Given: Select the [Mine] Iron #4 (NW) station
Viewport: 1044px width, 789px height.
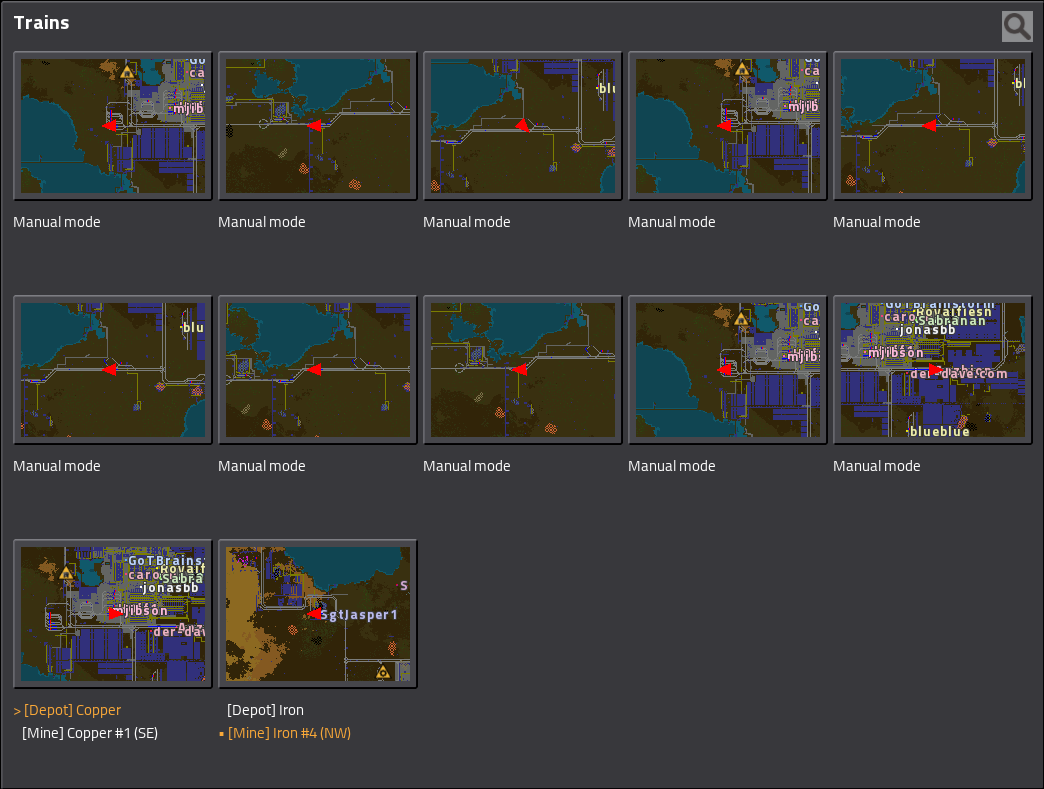Looking at the screenshot, I should (289, 733).
